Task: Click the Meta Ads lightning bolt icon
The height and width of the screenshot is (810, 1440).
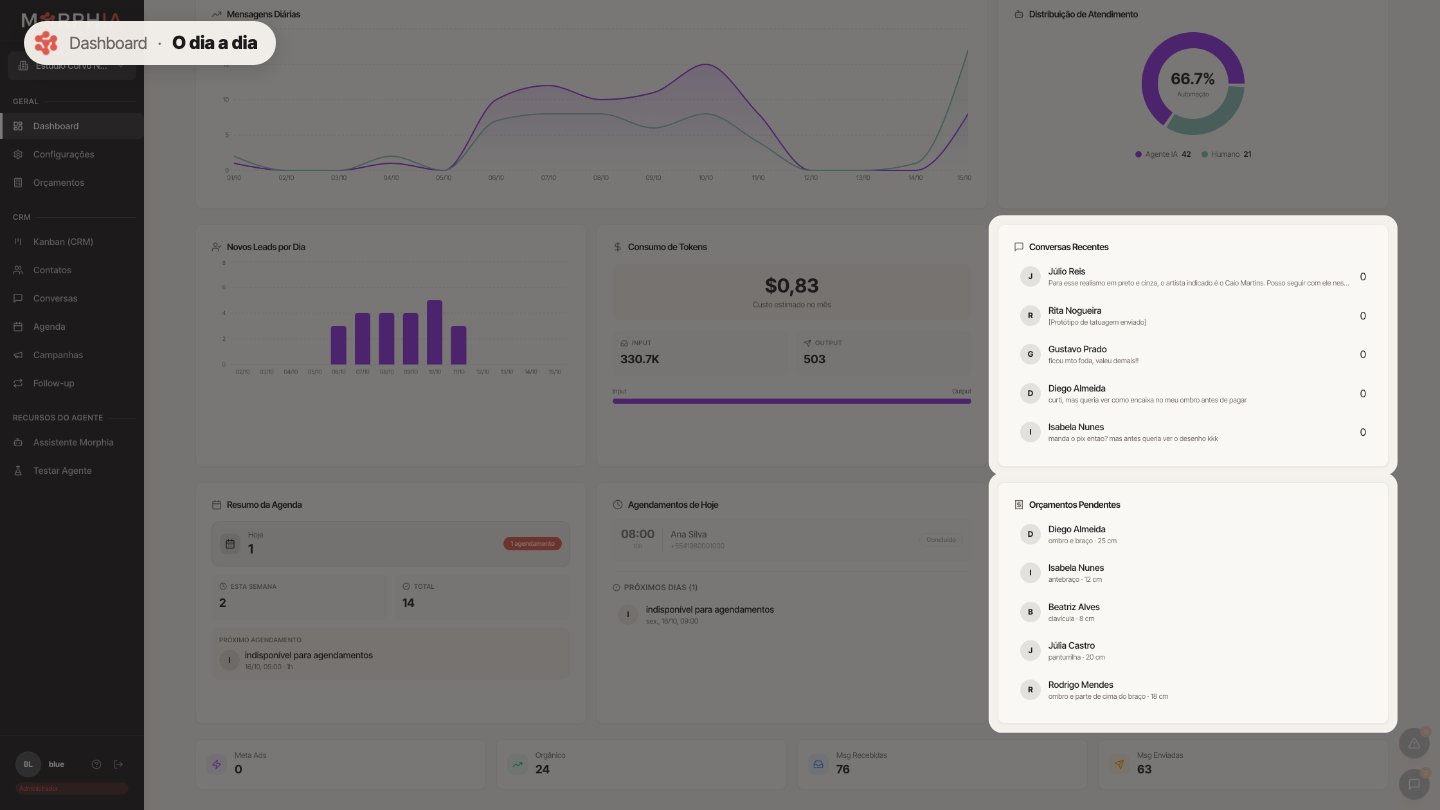Action: 216,764
